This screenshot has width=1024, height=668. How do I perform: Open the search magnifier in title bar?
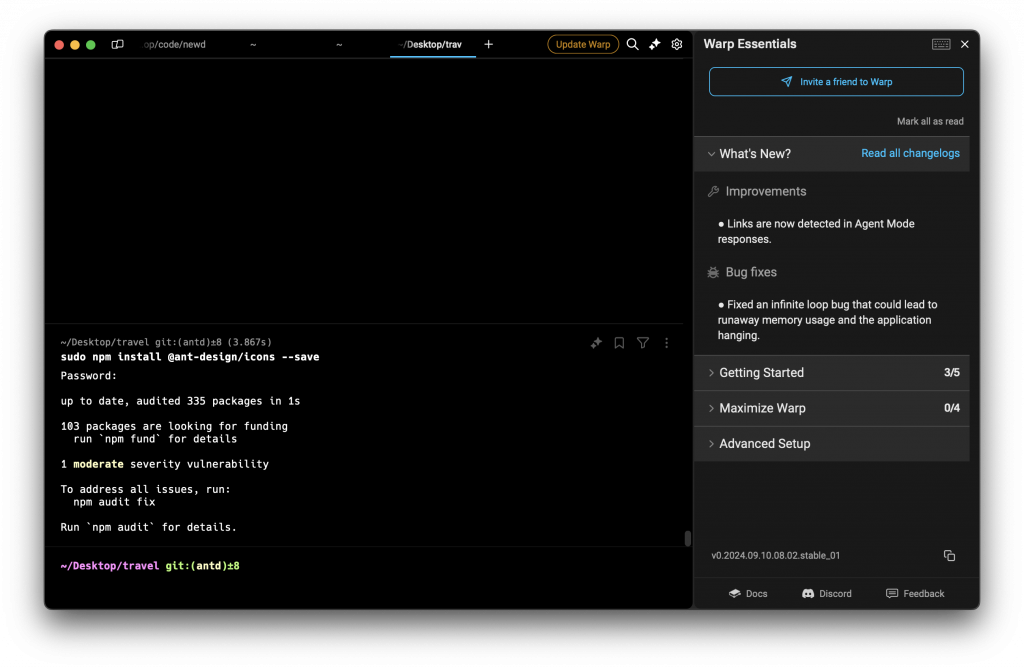[632, 44]
